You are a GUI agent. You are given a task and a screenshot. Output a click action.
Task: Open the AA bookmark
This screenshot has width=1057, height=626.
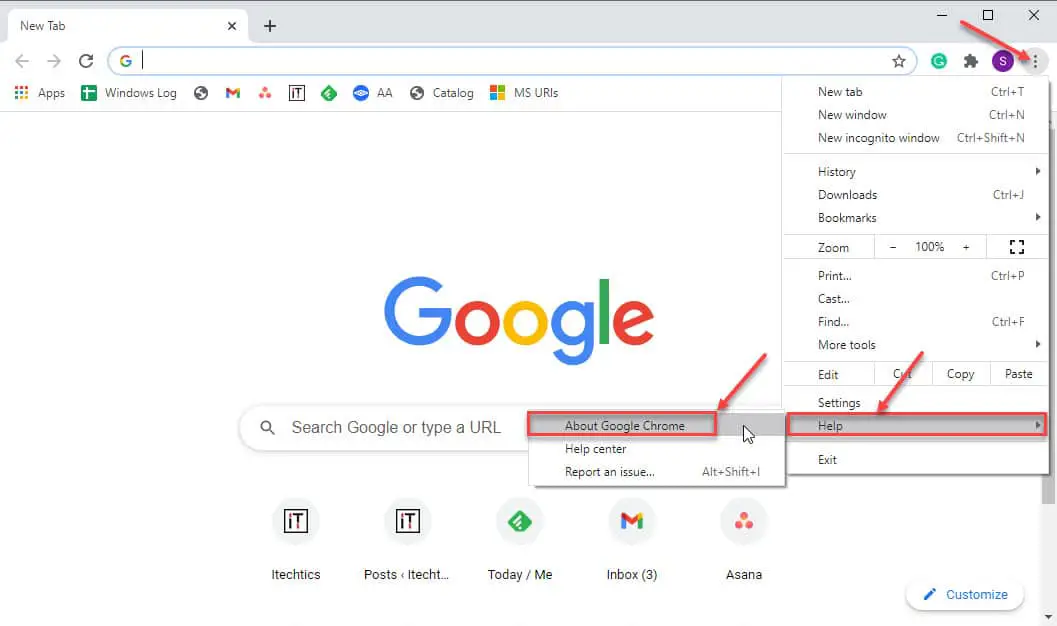click(x=372, y=93)
